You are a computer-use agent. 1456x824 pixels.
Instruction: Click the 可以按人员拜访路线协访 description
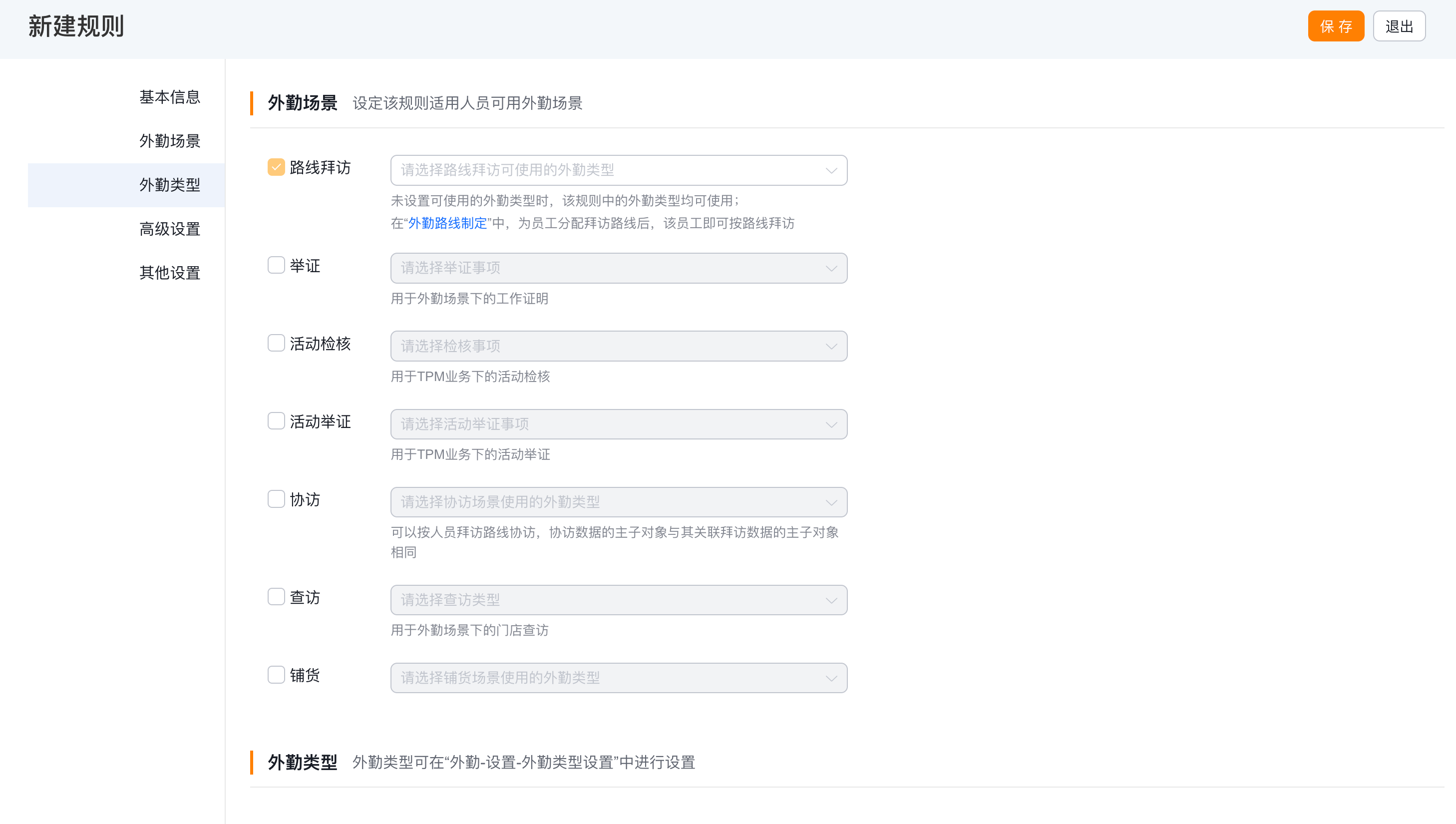coord(615,542)
